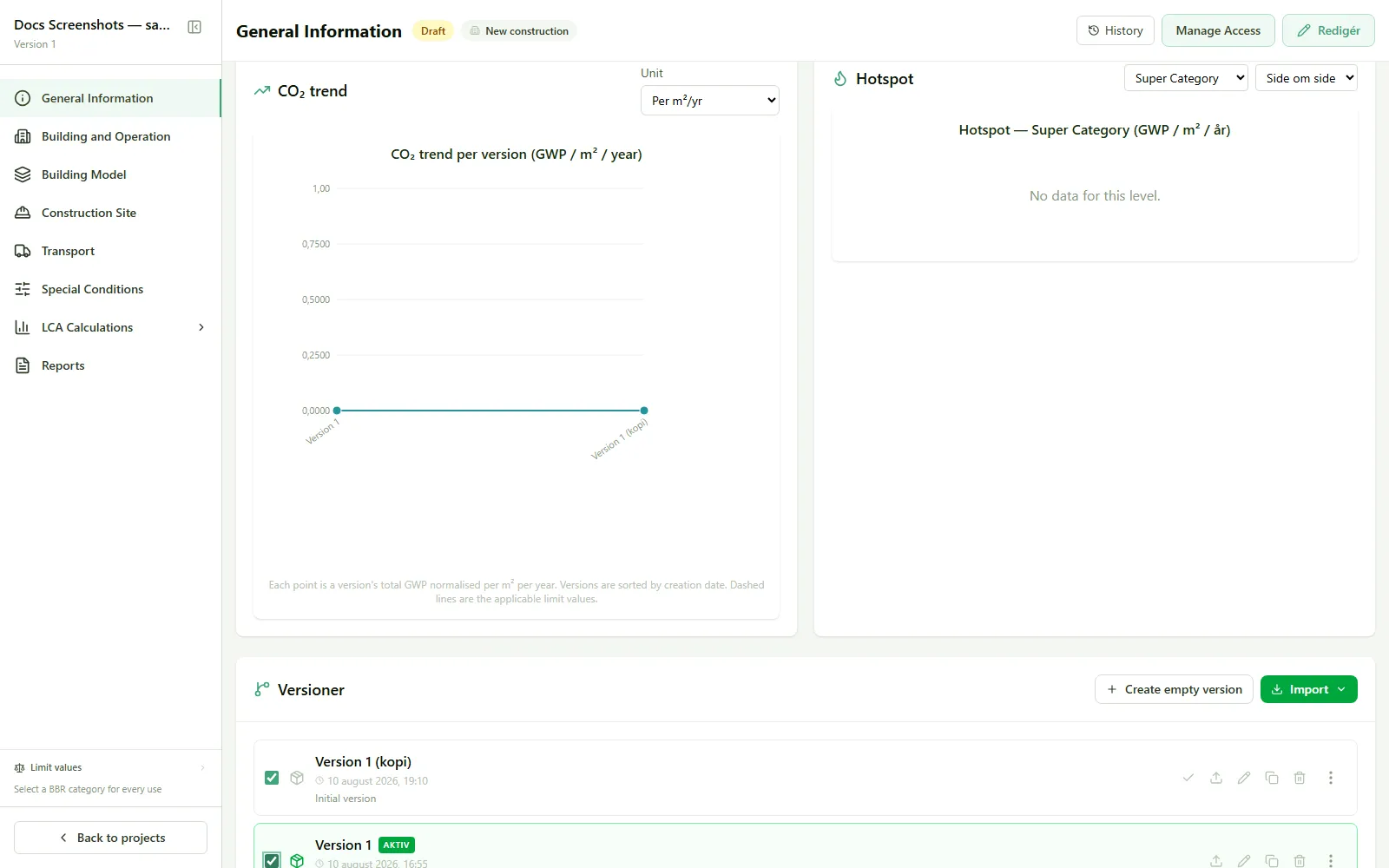Image resolution: width=1389 pixels, height=868 pixels.
Task: Expand the Limit values chevron
Action: [203, 767]
